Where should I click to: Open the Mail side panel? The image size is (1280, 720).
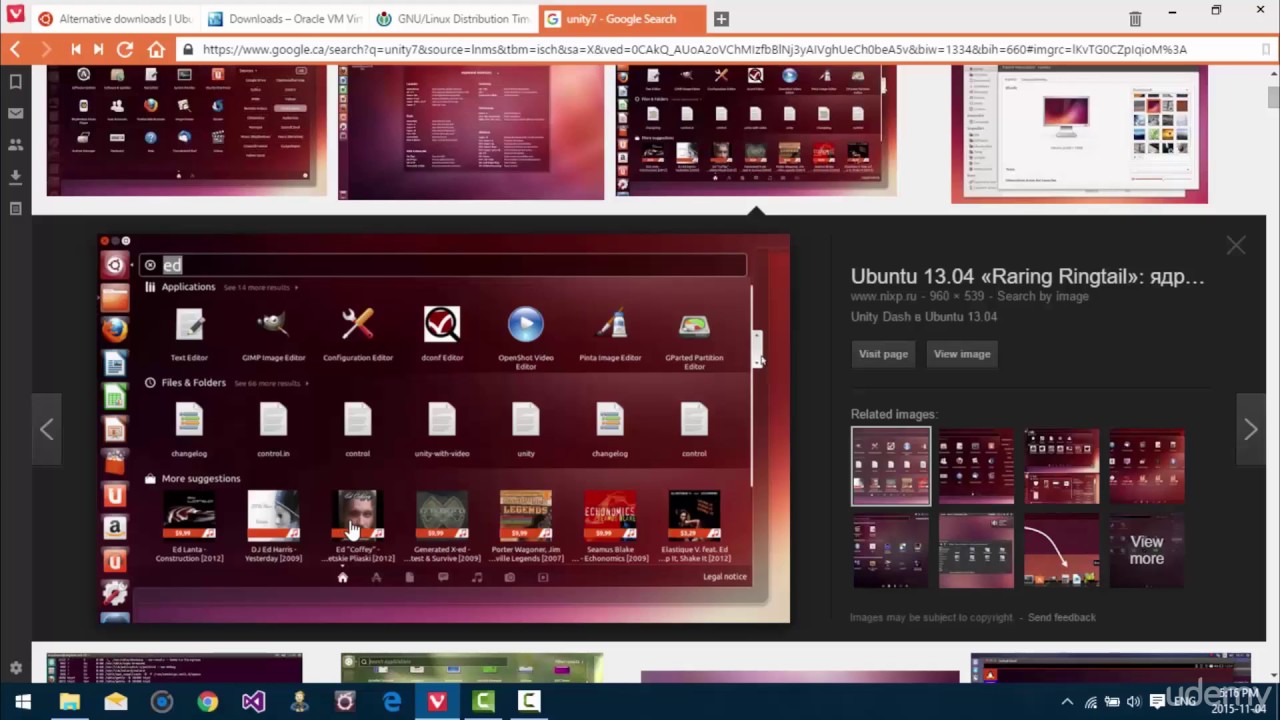point(15,113)
